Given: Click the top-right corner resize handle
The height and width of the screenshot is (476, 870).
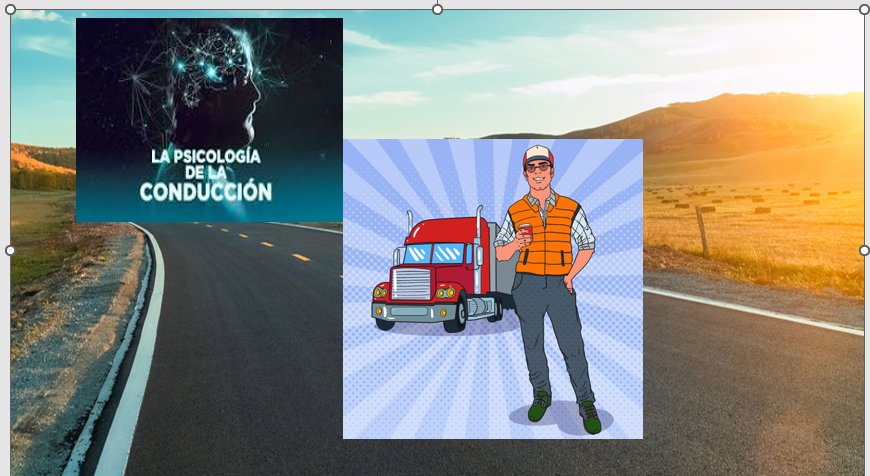Looking at the screenshot, I should [x=864, y=10].
